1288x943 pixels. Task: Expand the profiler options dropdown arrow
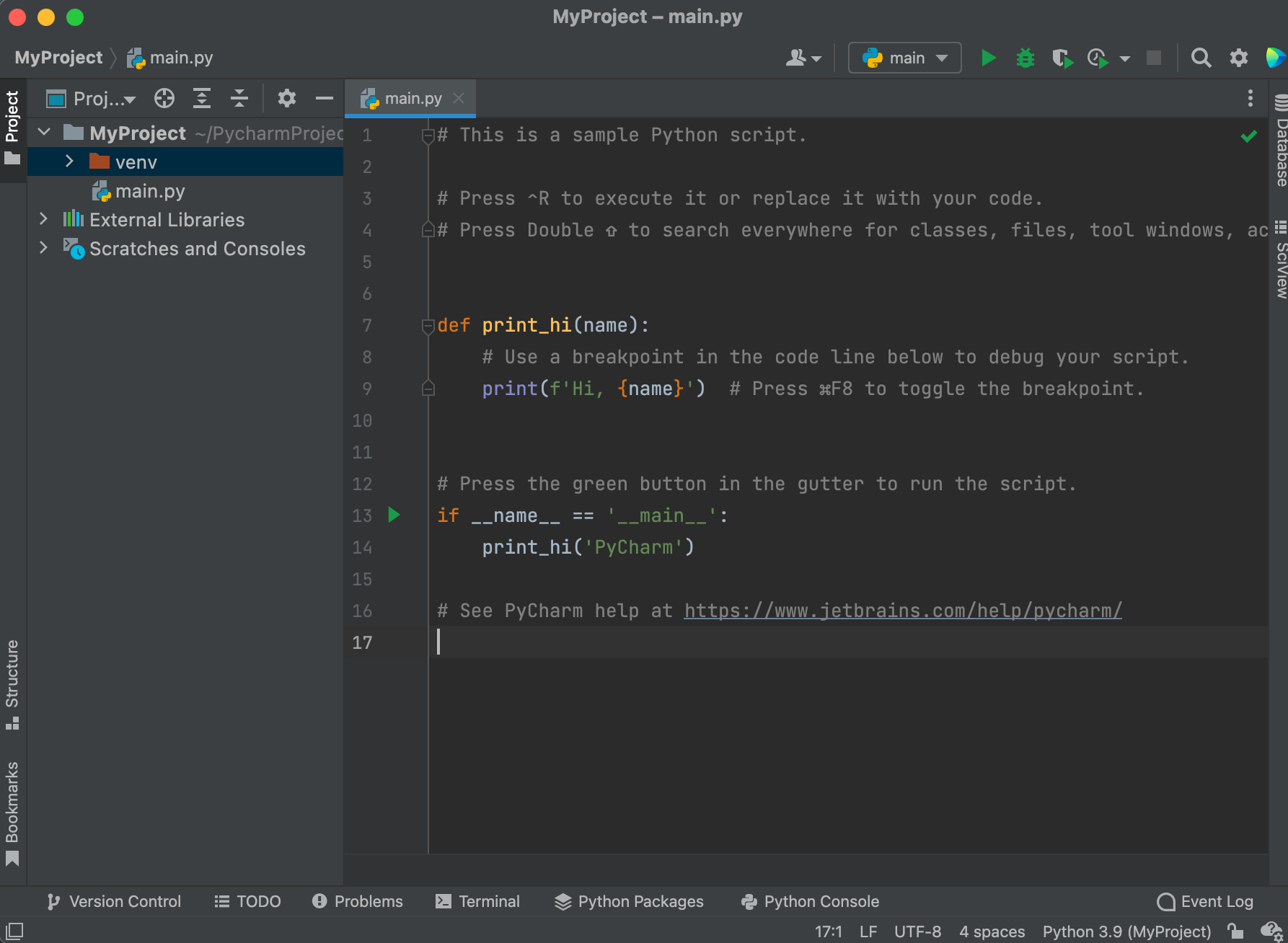pyautogui.click(x=1125, y=58)
